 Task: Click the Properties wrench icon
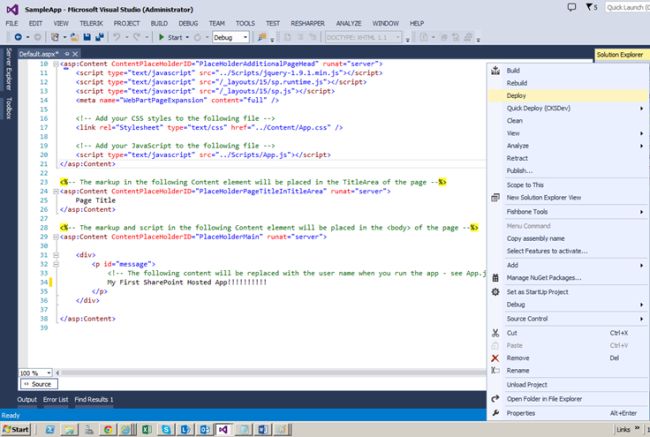(x=496, y=412)
